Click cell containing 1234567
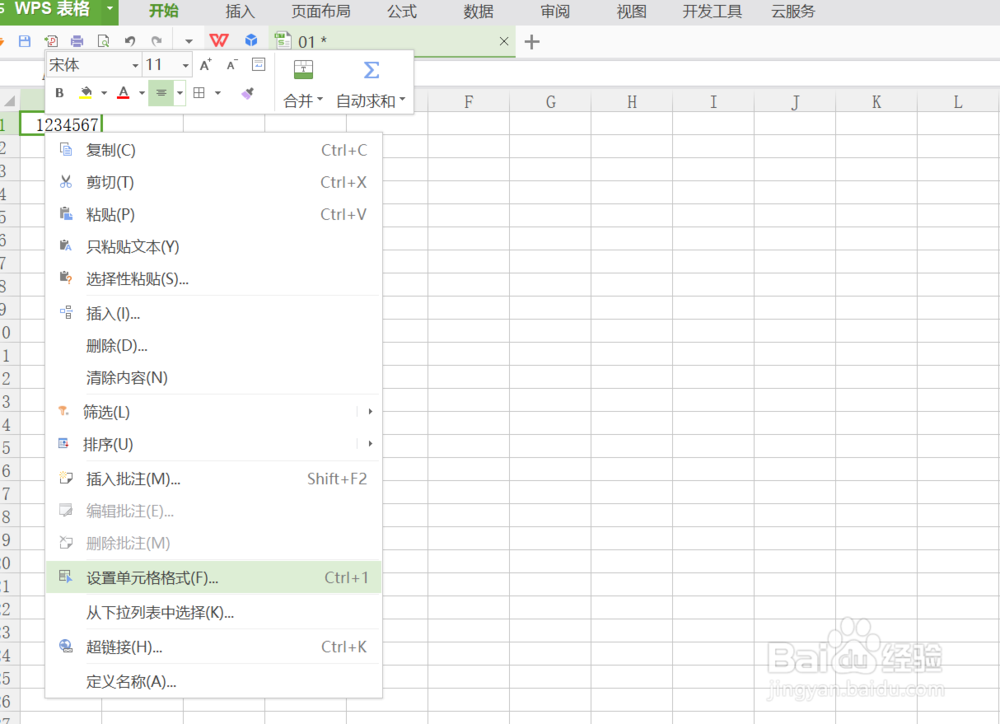The width and height of the screenshot is (1000, 724). (x=61, y=124)
